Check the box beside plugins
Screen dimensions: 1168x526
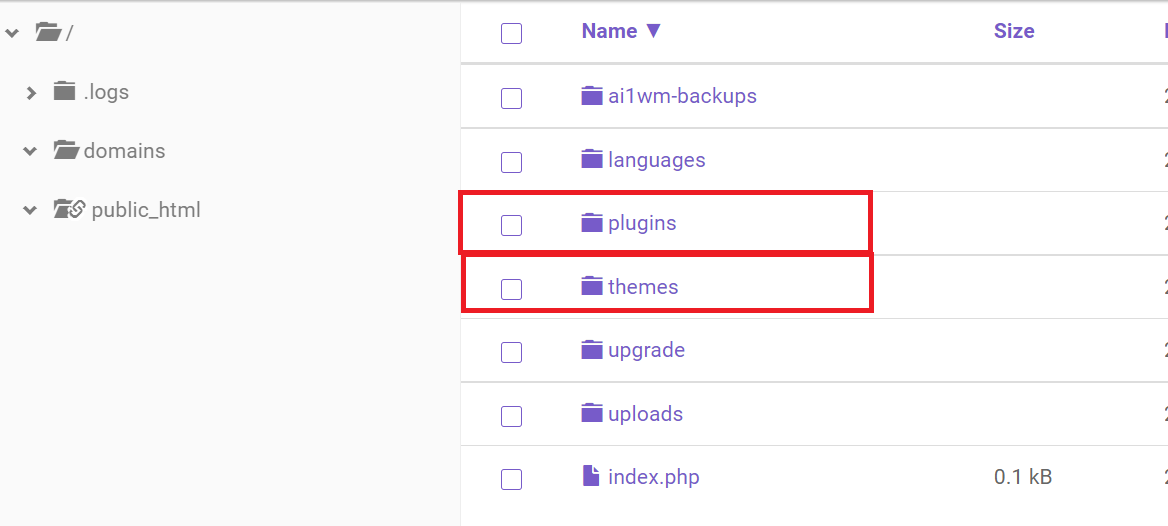511,225
